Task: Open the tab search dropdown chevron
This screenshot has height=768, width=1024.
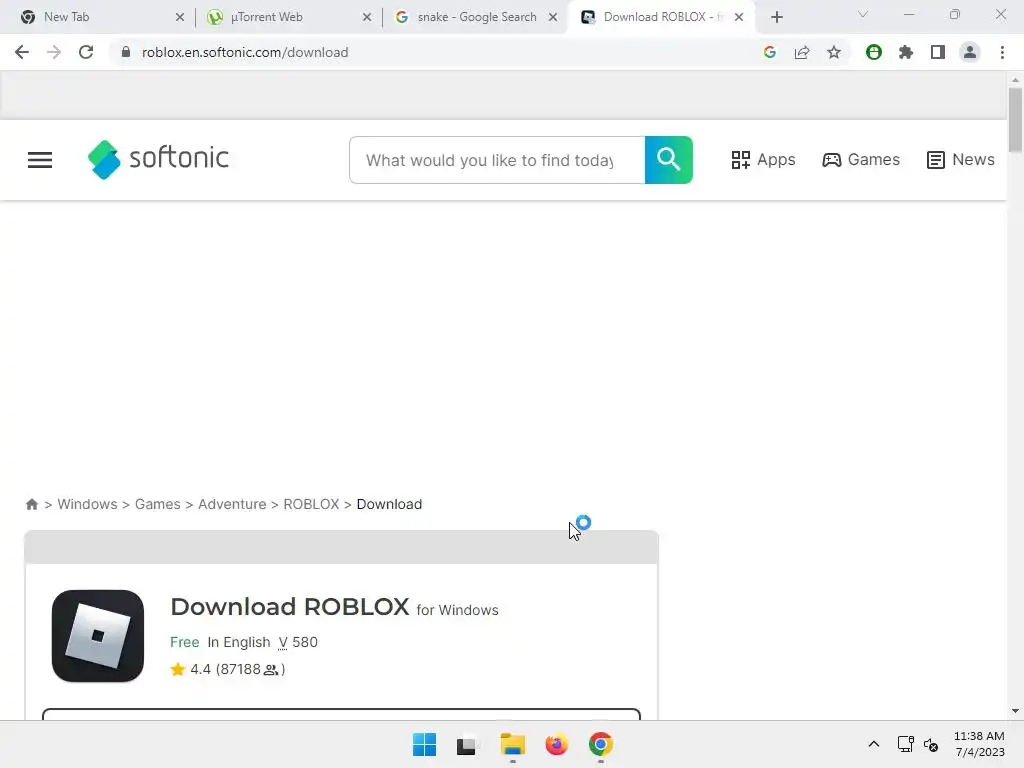Action: pos(863,14)
